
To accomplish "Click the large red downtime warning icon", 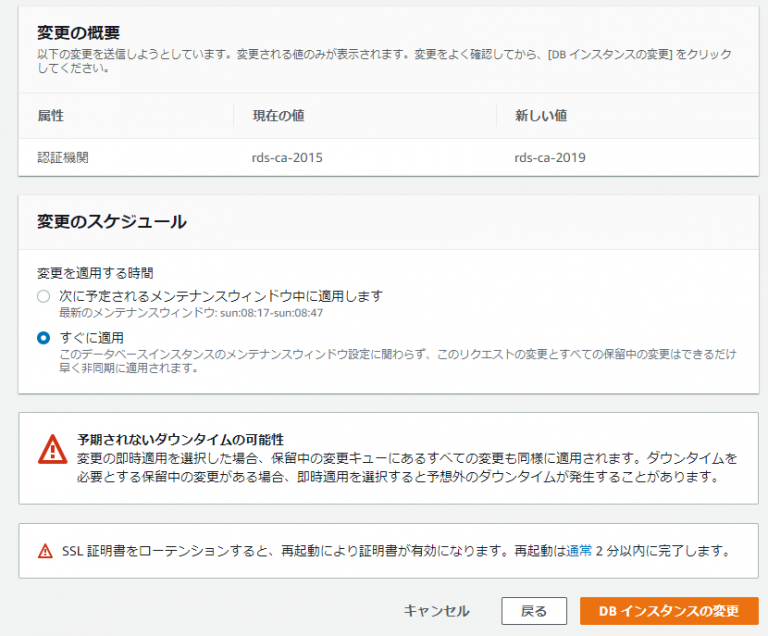I will (52, 449).
